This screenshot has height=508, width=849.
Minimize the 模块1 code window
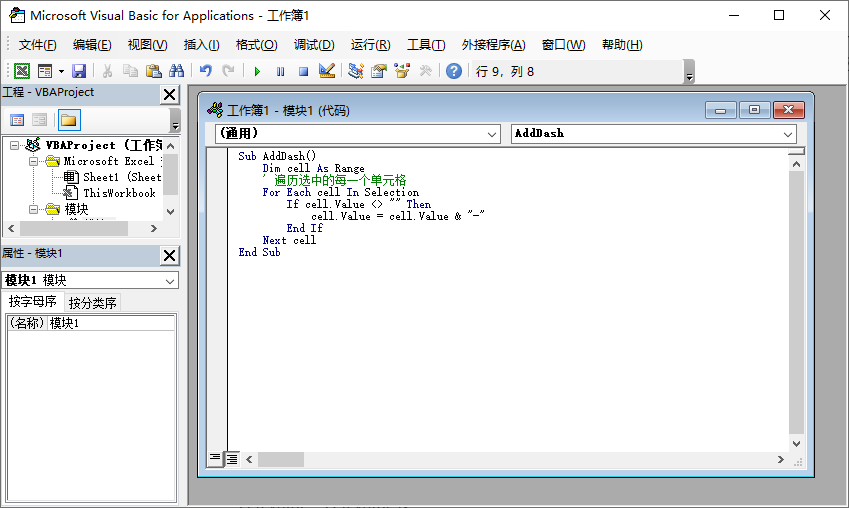click(720, 110)
